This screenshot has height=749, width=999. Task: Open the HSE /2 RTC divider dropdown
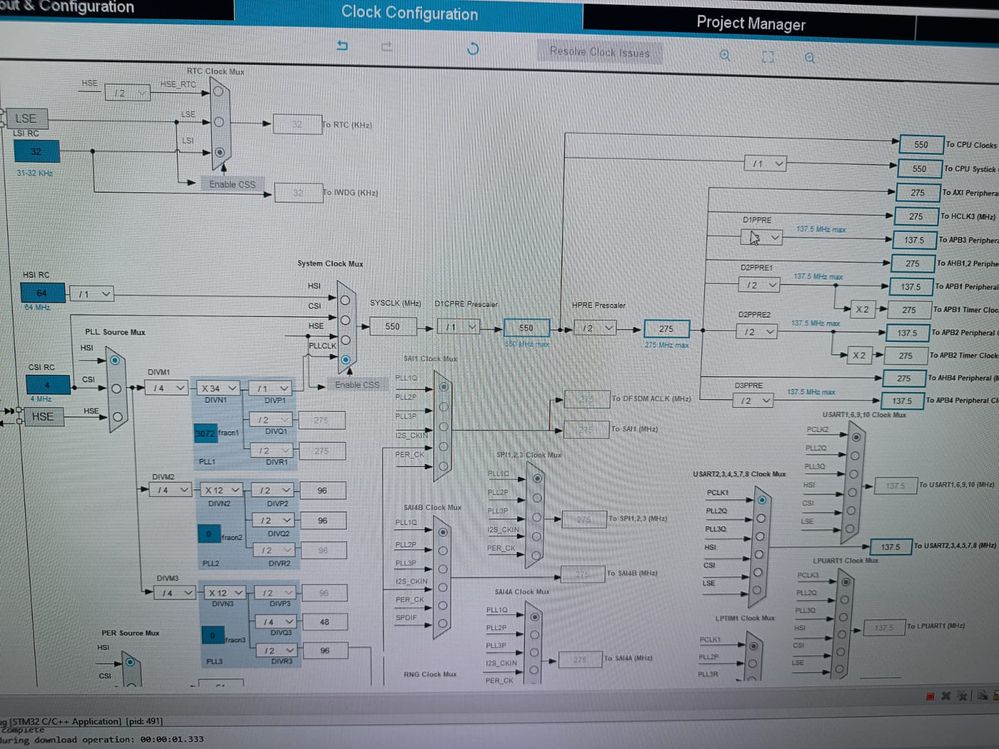(127, 93)
